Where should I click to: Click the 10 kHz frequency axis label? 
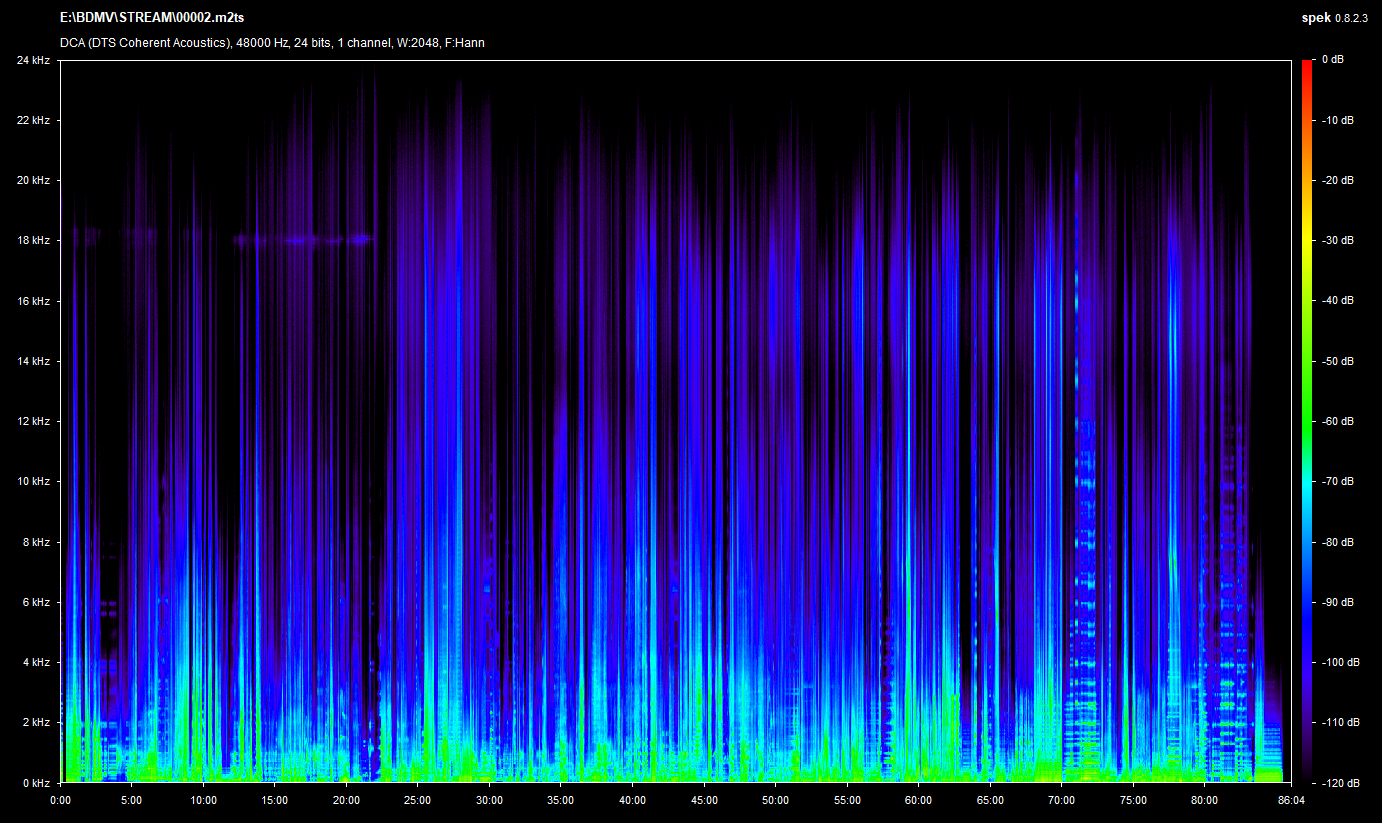[x=33, y=482]
